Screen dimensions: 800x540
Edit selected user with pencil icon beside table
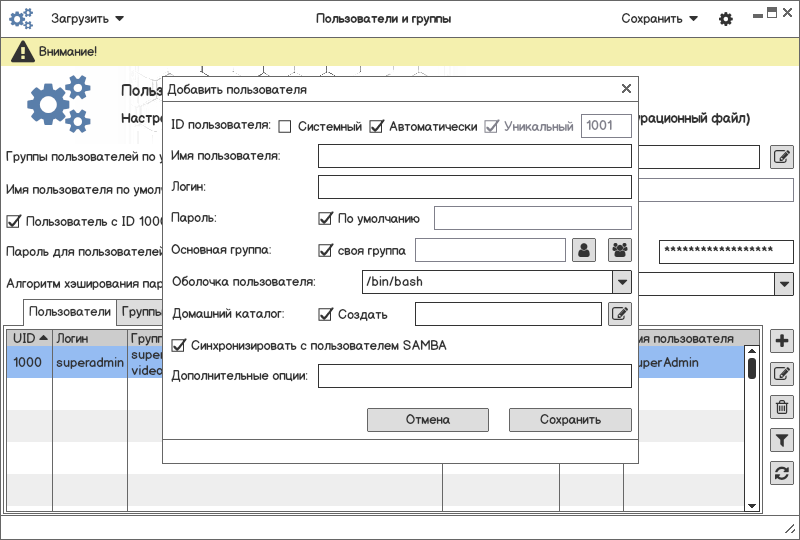[782, 374]
